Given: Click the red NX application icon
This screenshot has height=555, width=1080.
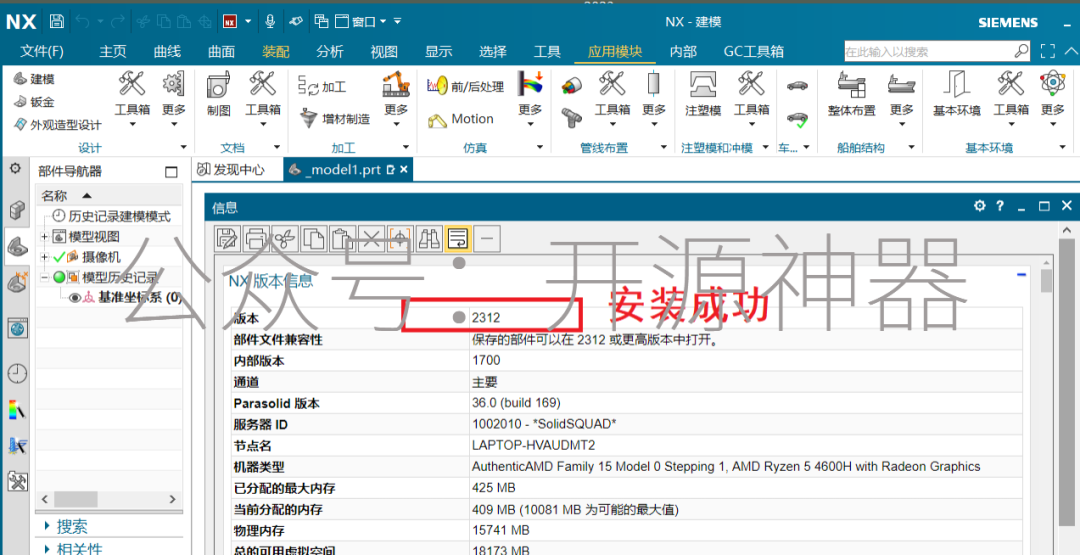Looking at the screenshot, I should (x=230, y=21).
